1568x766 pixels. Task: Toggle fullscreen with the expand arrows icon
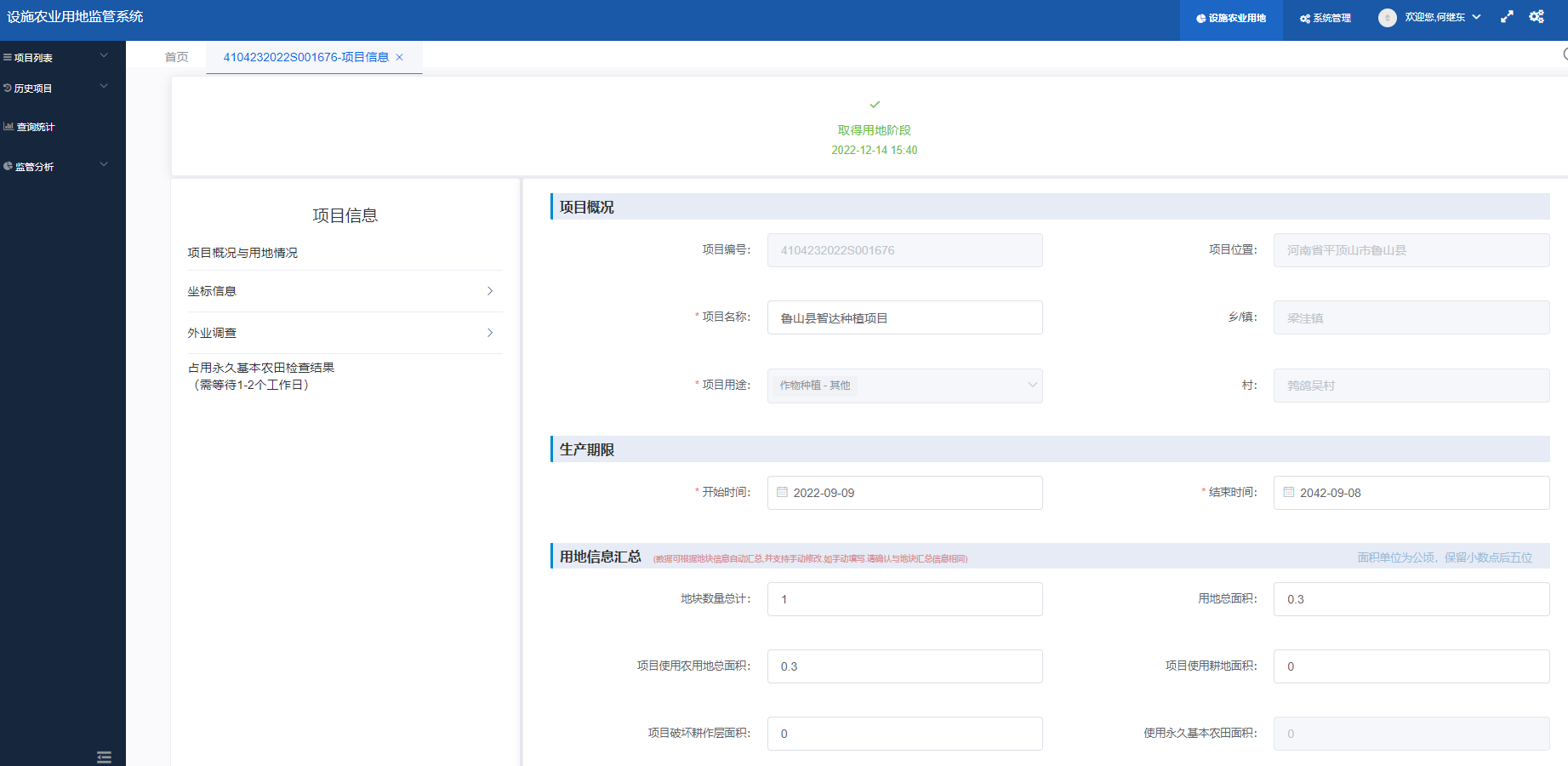click(1507, 17)
